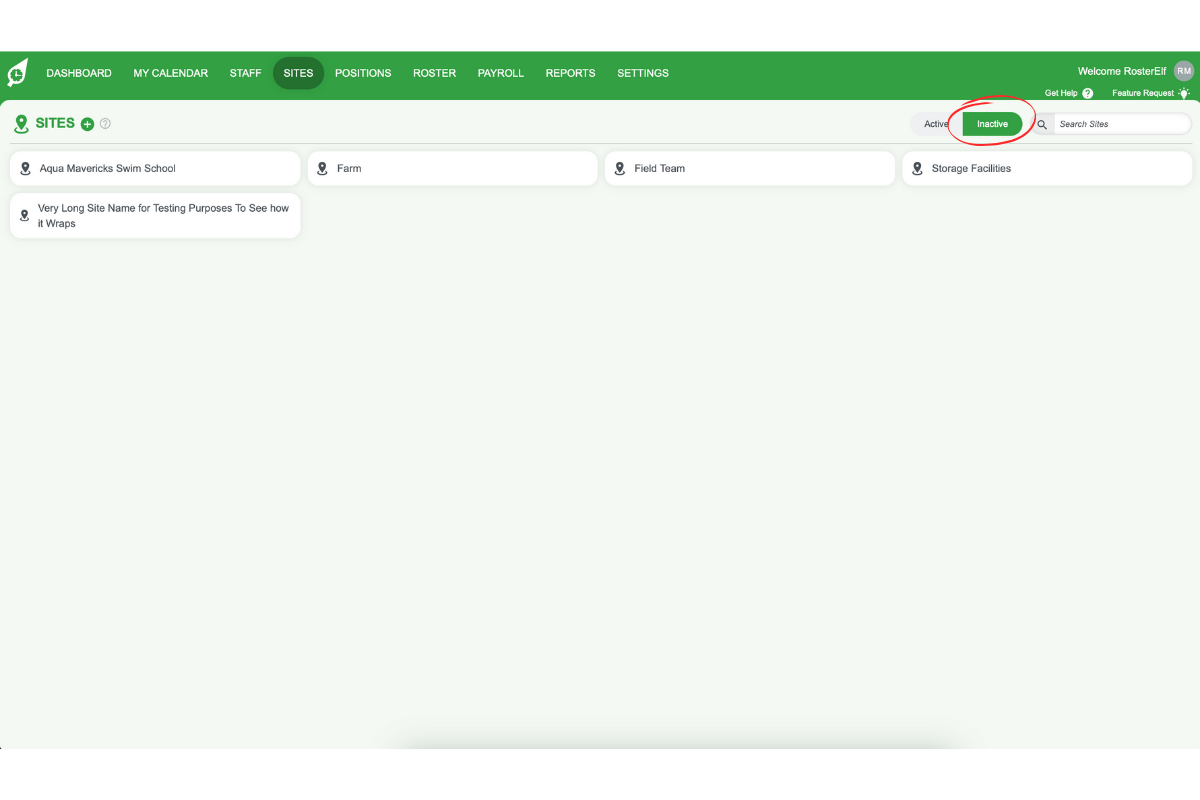Click the magnifier icon next to Search Sites
Image resolution: width=1200 pixels, height=800 pixels.
(x=1041, y=124)
